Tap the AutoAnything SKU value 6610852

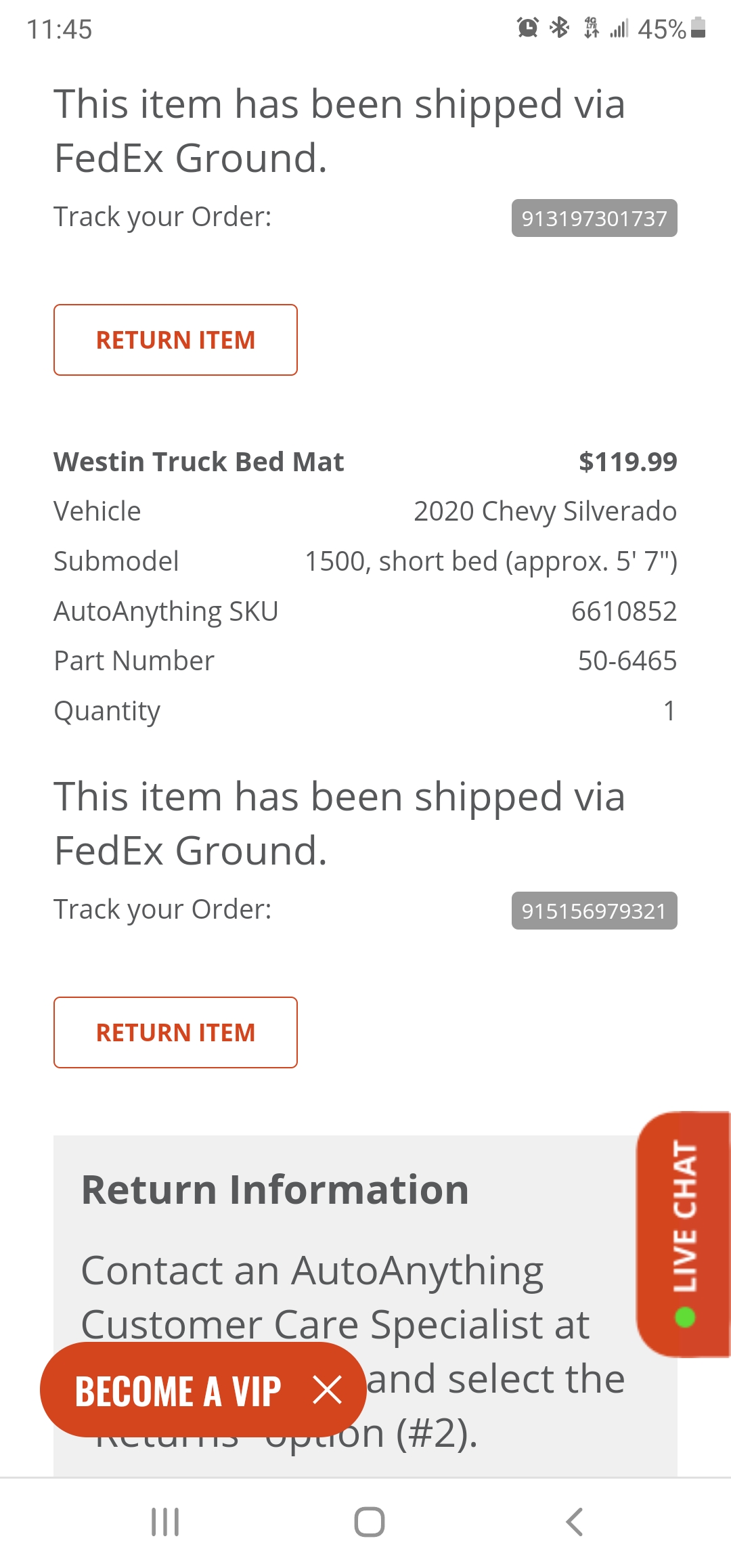[623, 611]
